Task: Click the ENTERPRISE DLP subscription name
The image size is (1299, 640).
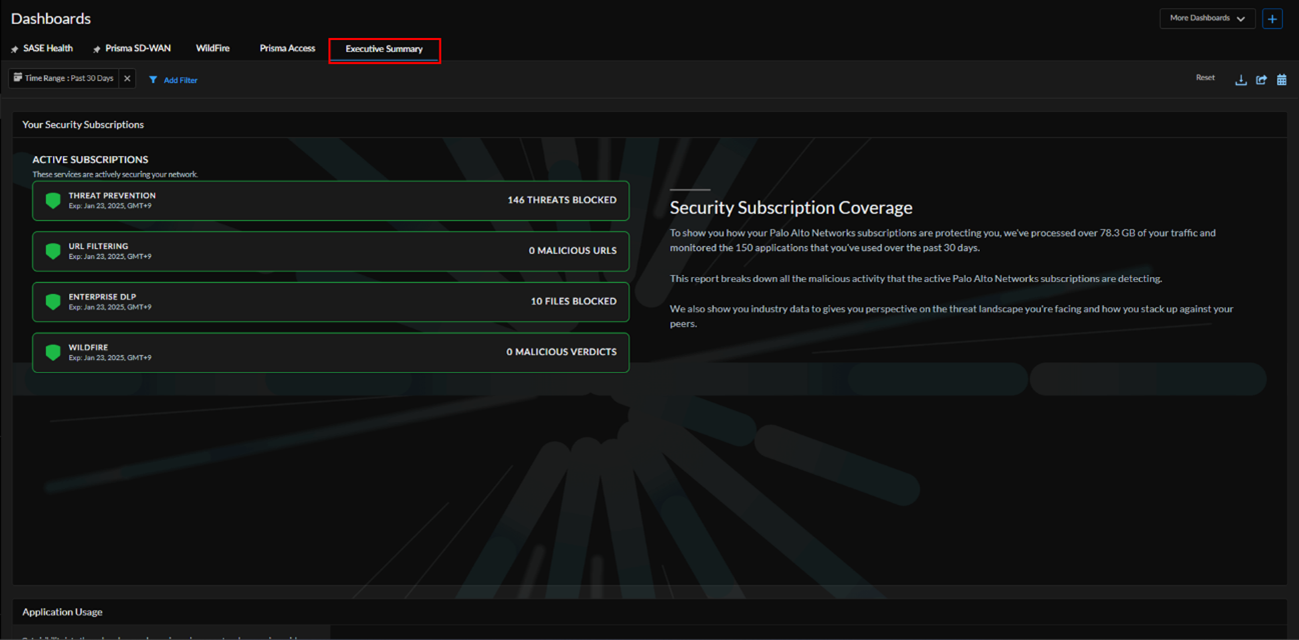Action: [x=102, y=297]
